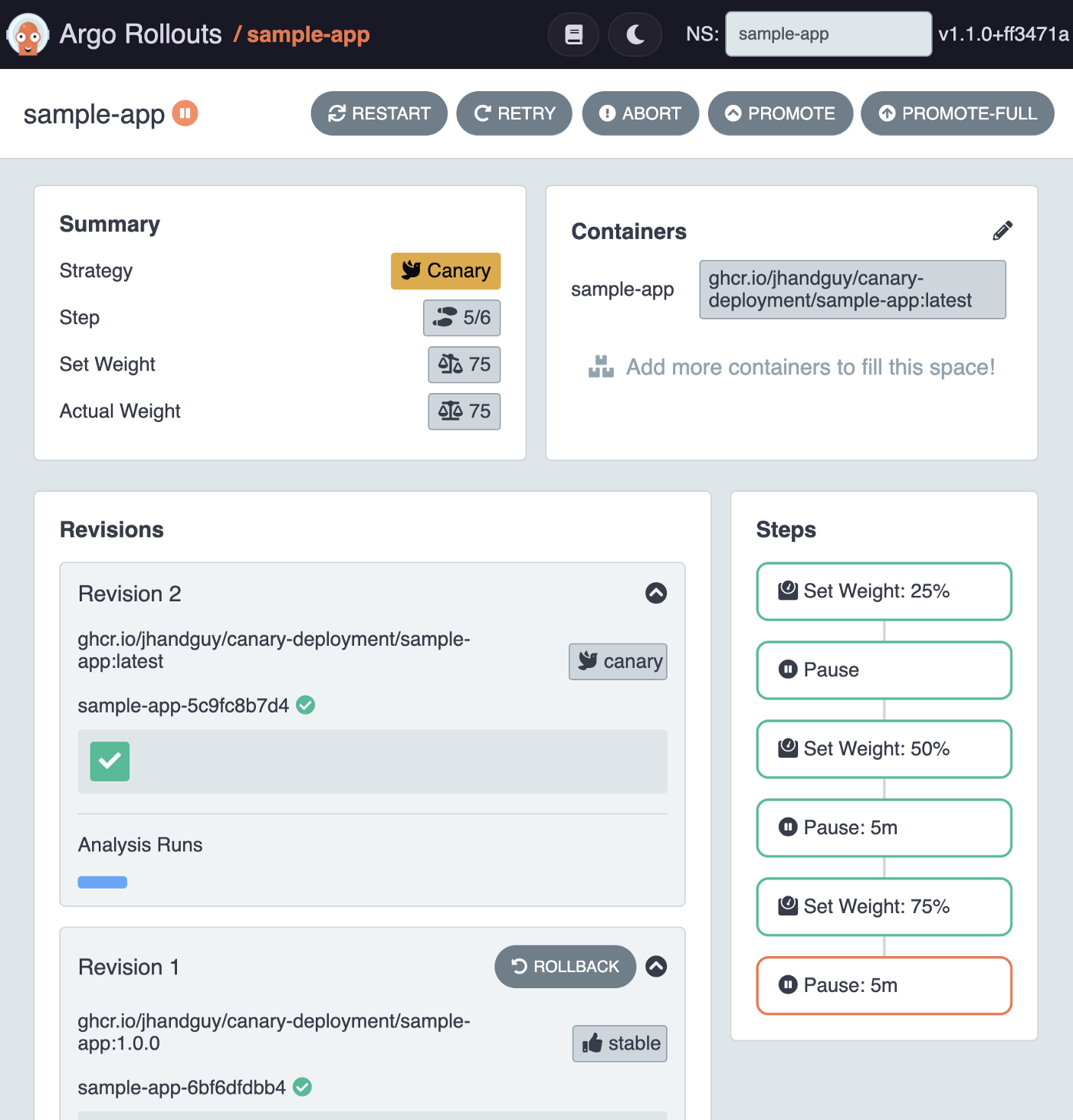Screen dimensions: 1073x1120
Task: Click the orange paused status icon
Action: tap(185, 113)
